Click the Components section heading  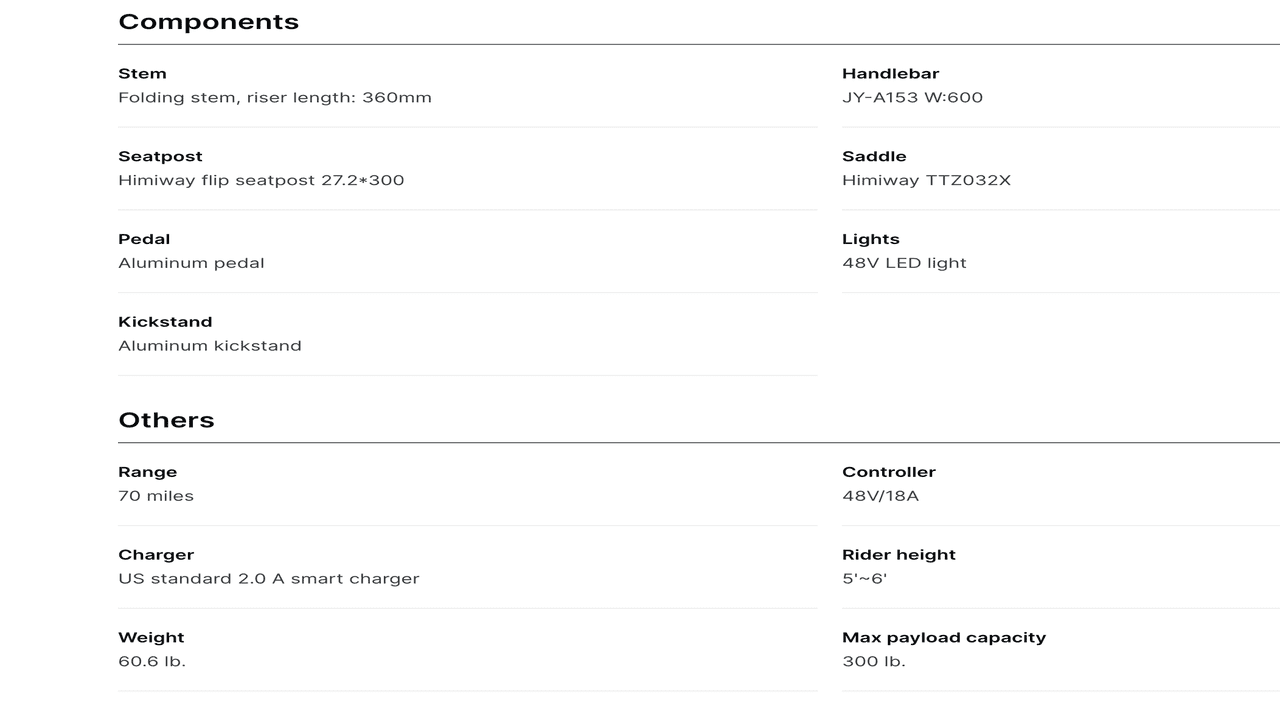[208, 22]
